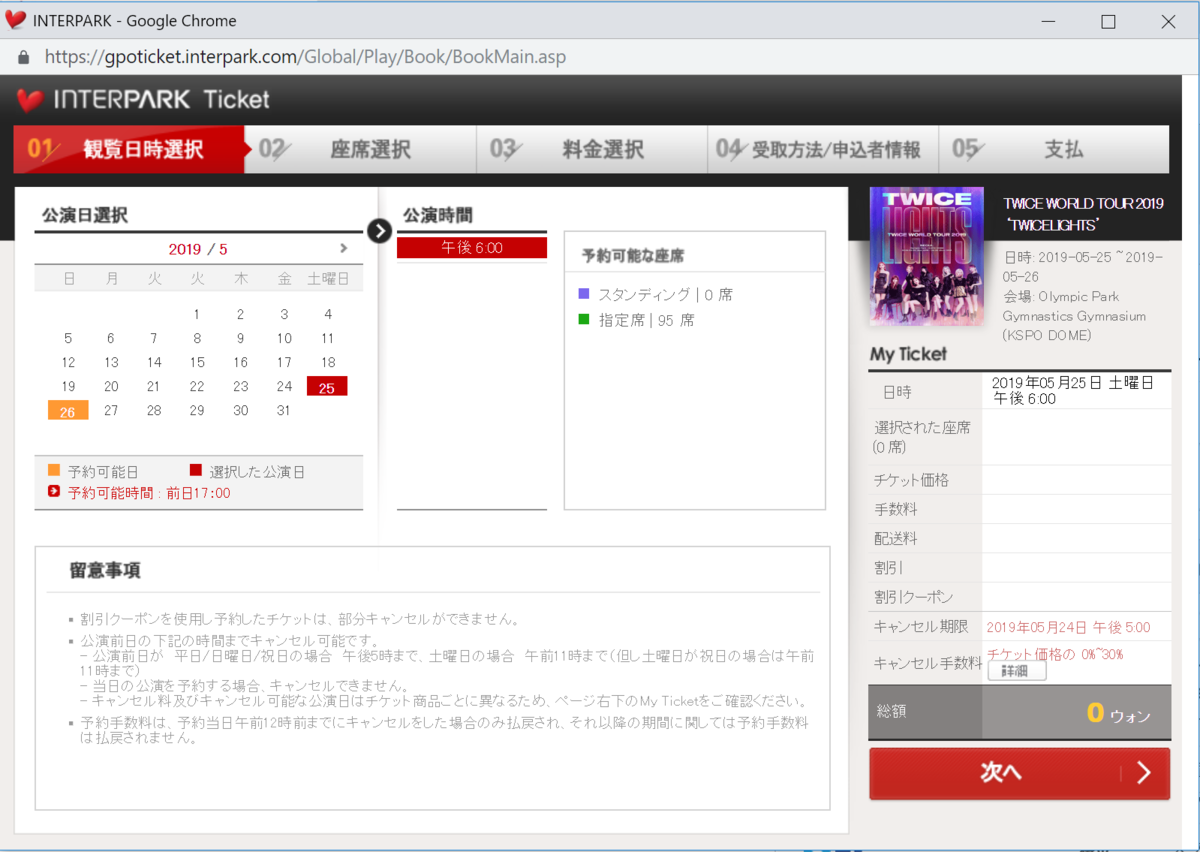Maximize the Chrome window
This screenshot has width=1200, height=852.
[1108, 21]
